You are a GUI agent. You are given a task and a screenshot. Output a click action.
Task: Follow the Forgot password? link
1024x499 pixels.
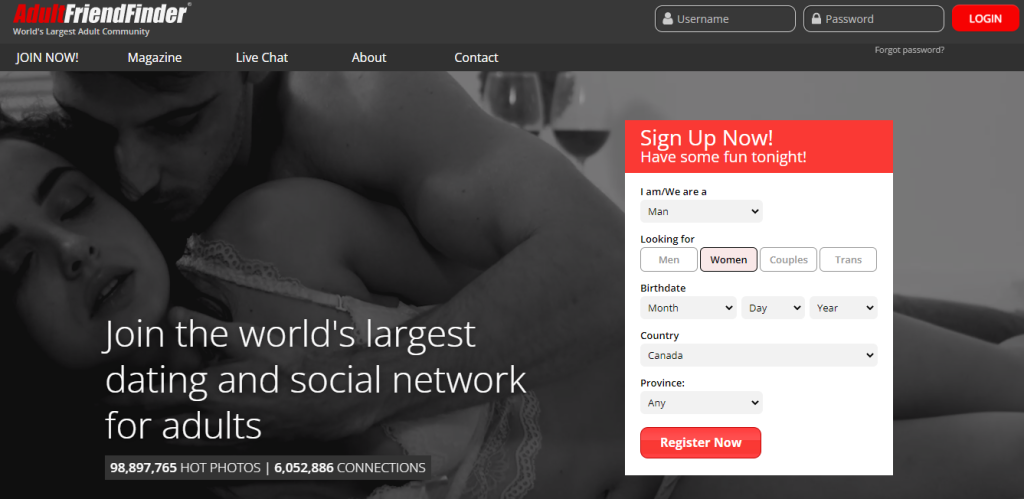[909, 50]
